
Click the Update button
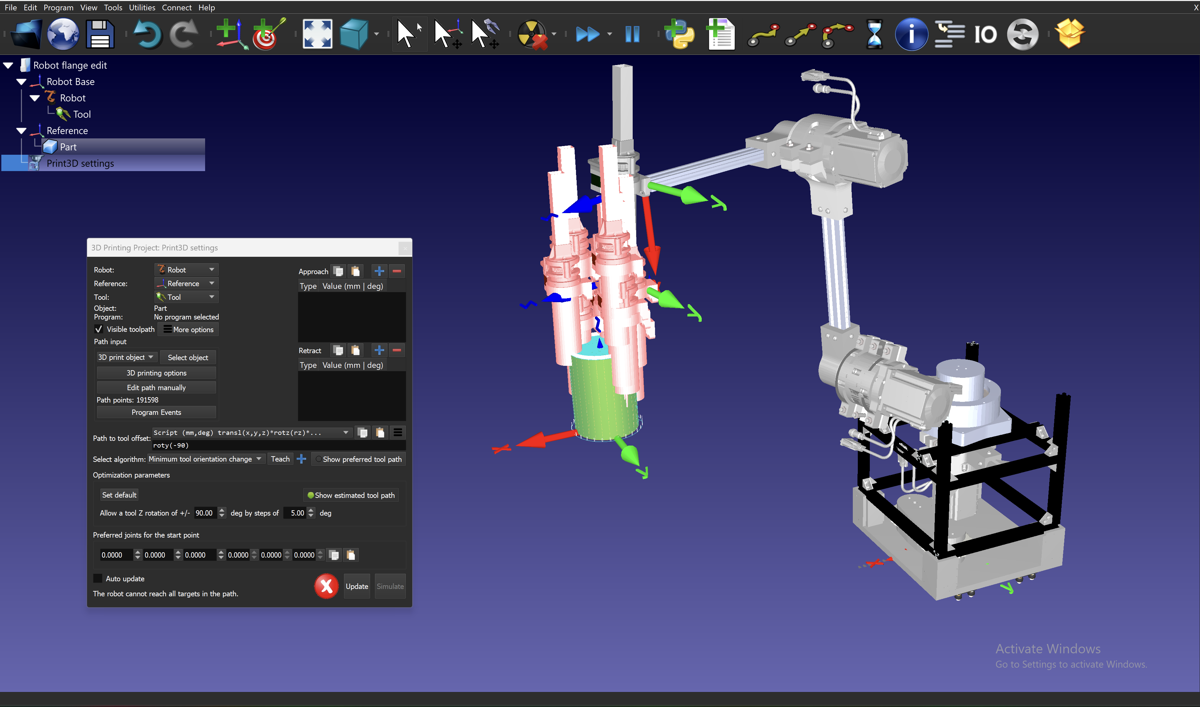(x=357, y=586)
